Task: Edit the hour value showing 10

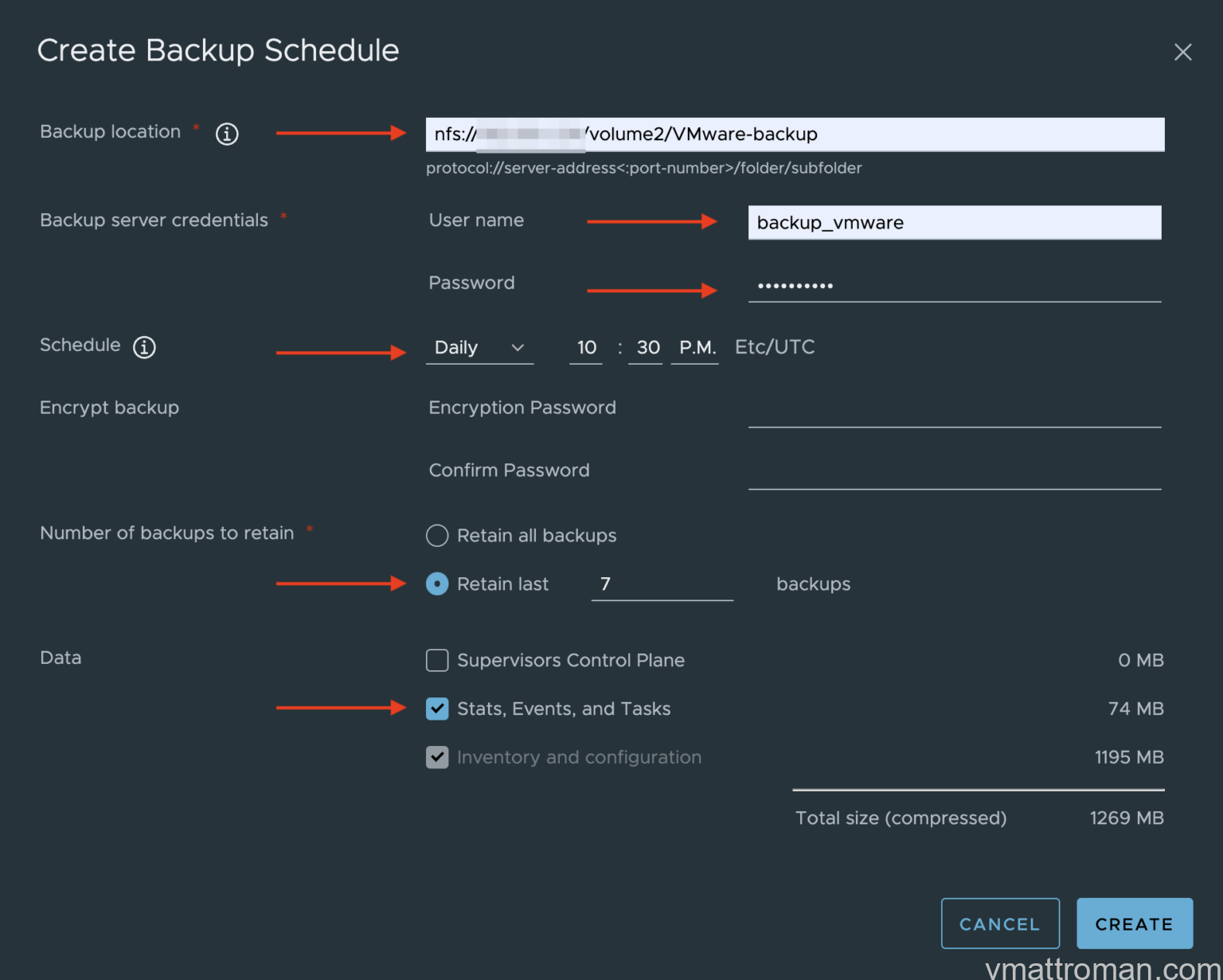Action: click(x=586, y=347)
